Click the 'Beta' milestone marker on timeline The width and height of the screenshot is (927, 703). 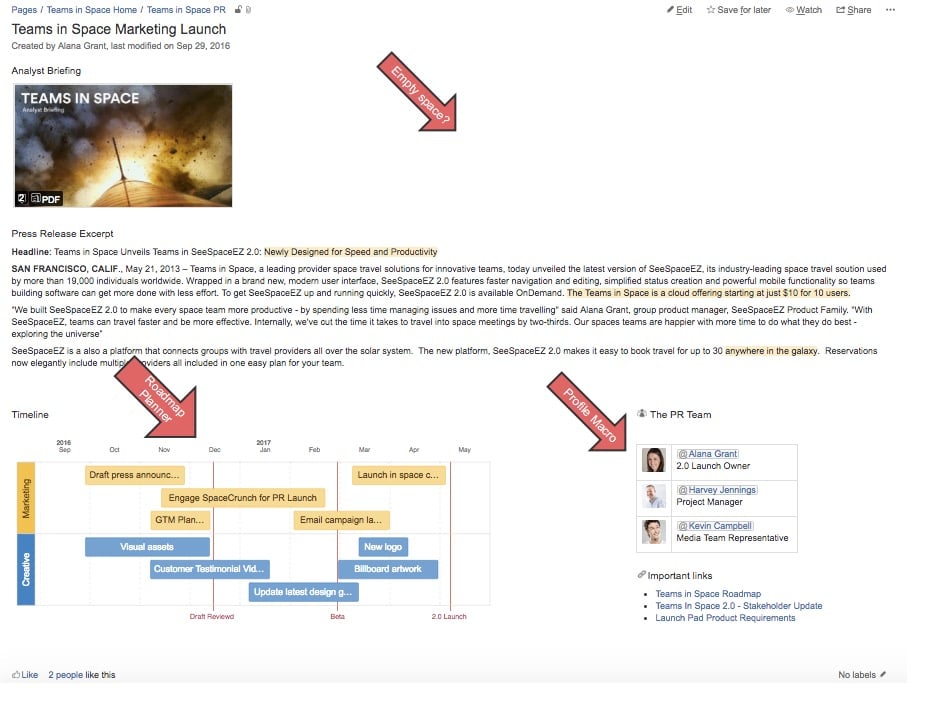click(337, 616)
